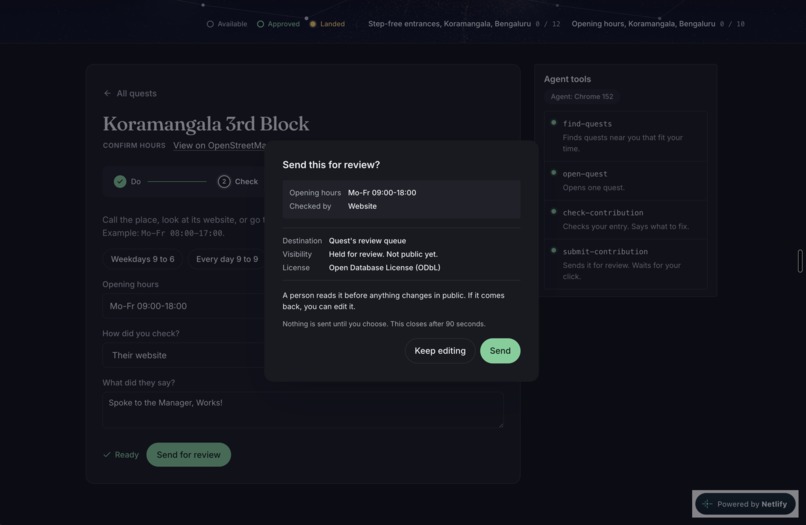This screenshot has width=806, height=525.
Task: Click the Held for review. Not public yet. text
Action: coord(383,254)
